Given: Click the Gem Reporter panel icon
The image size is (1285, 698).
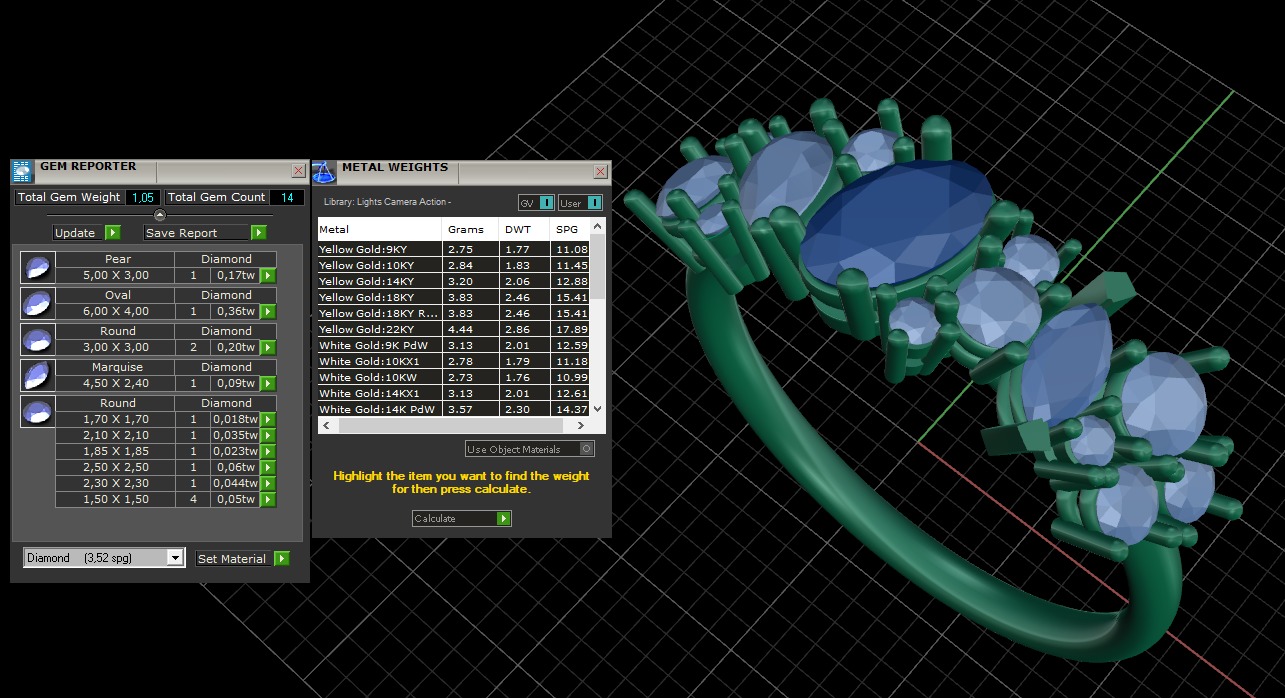Looking at the screenshot, I should click(22, 170).
